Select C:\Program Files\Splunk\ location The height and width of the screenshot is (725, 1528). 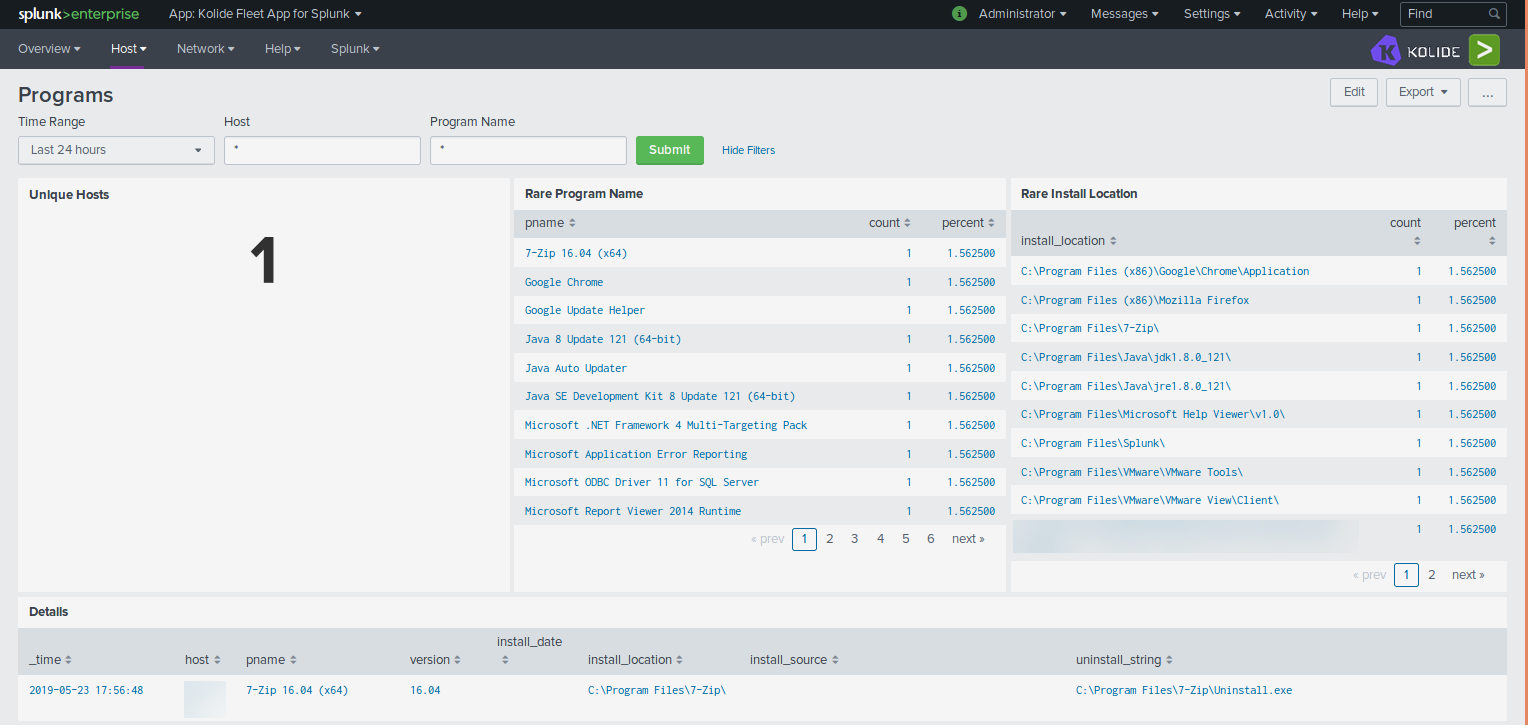click(1093, 443)
